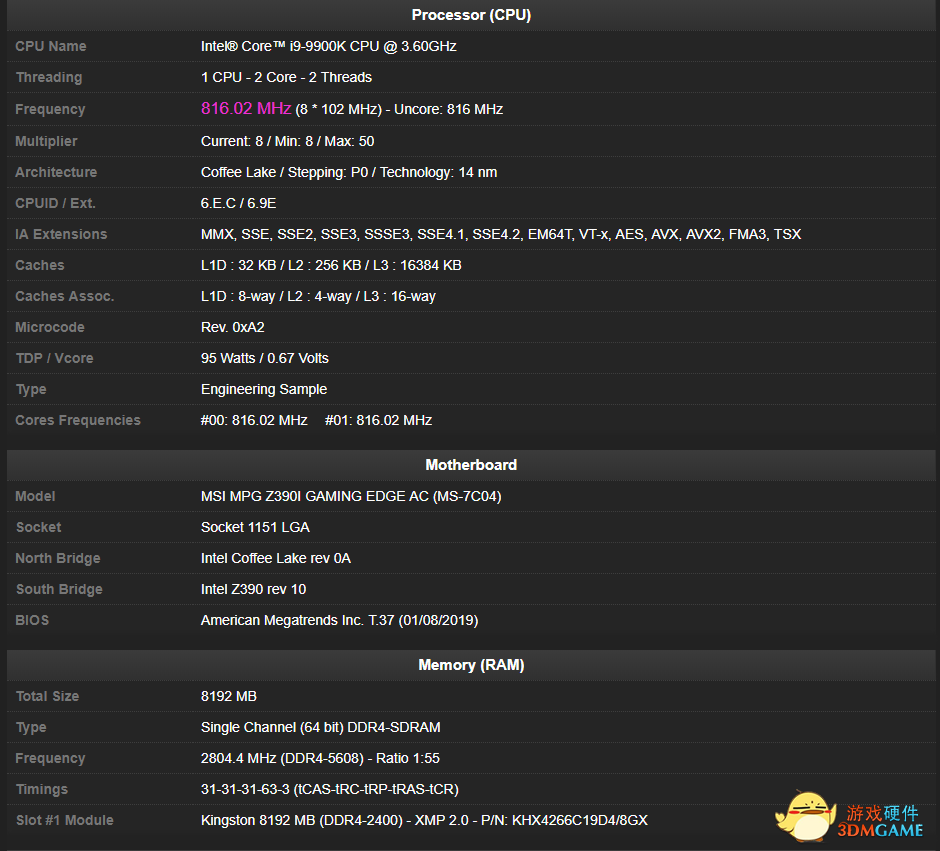The height and width of the screenshot is (851, 940).
Task: Click the 'Threading' row label
Action: (49, 77)
